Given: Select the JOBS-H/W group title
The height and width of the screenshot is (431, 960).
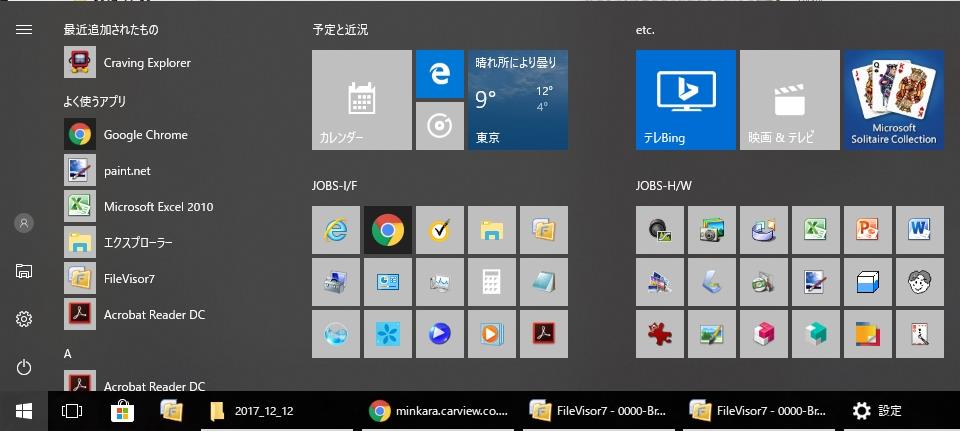Looking at the screenshot, I should pyautogui.click(x=664, y=186).
